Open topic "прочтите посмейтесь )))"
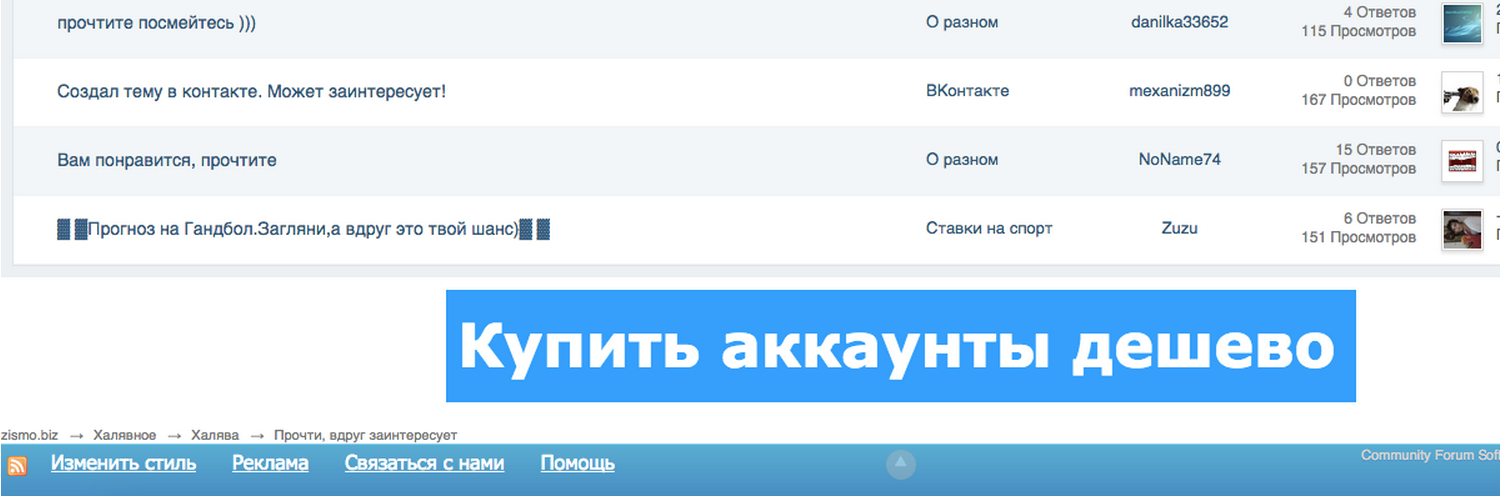This screenshot has width=1500, height=496. click(157, 22)
